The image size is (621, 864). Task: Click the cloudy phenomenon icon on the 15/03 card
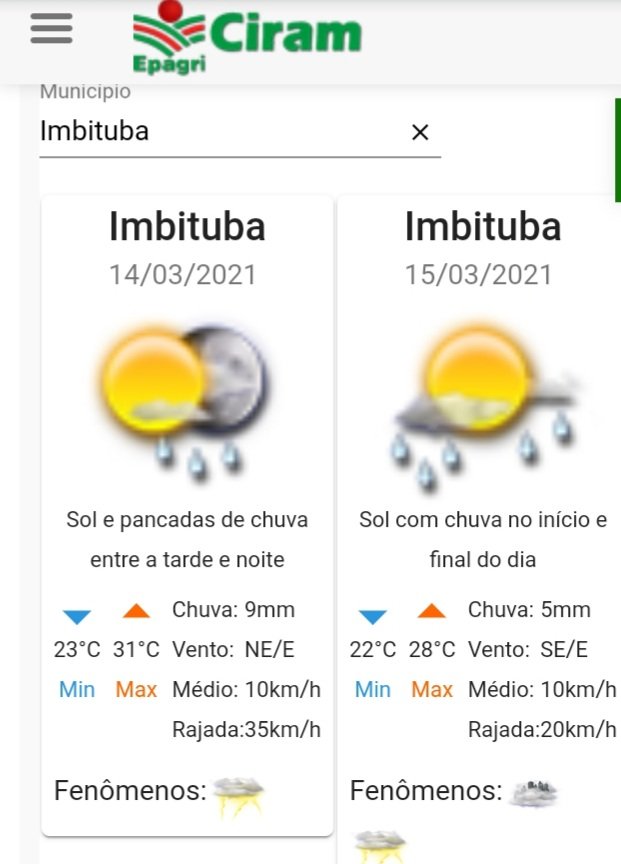point(533,793)
